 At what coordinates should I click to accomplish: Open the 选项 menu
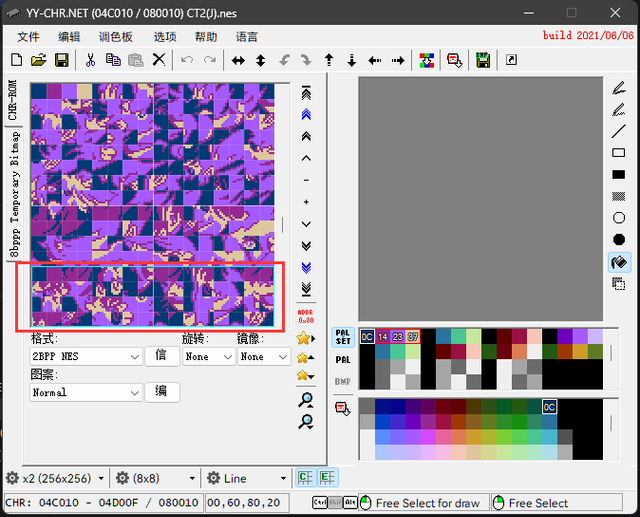165,37
